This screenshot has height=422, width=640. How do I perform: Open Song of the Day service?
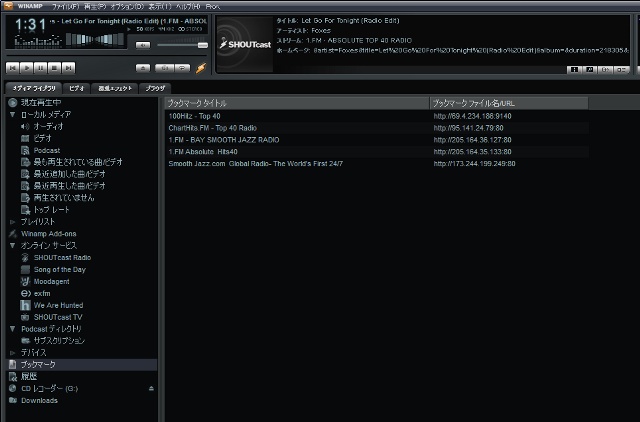[x=60, y=269]
